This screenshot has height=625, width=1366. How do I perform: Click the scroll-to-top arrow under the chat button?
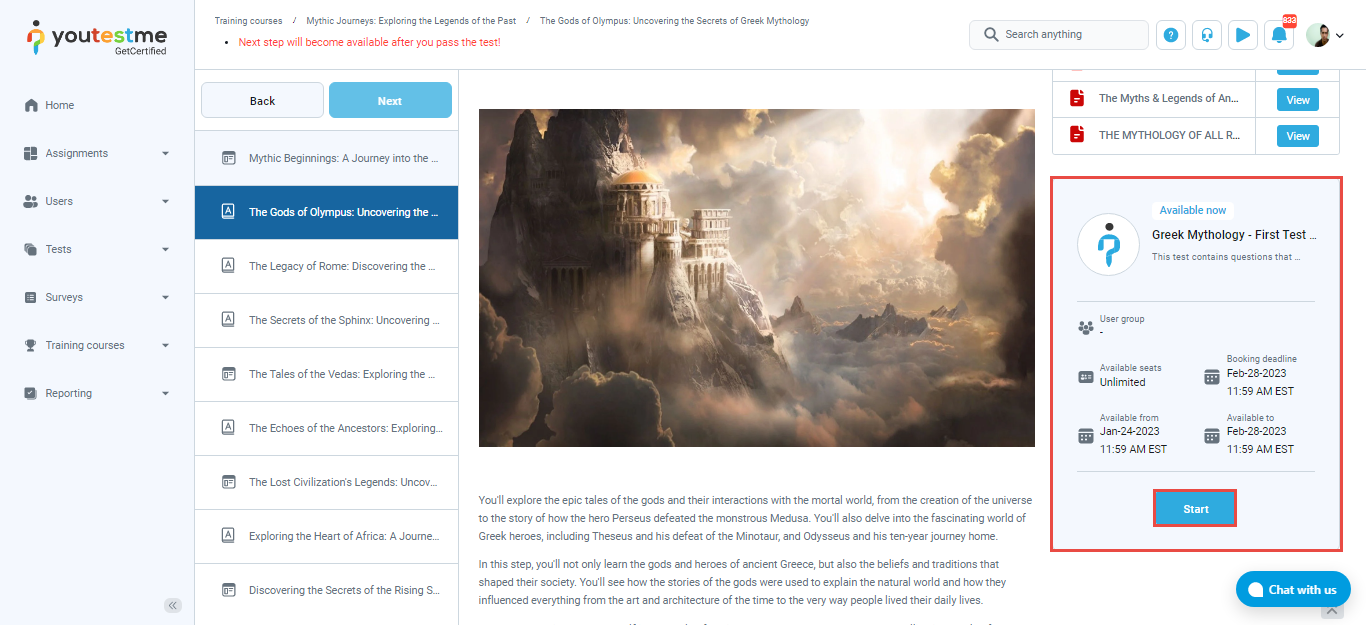click(1330, 612)
